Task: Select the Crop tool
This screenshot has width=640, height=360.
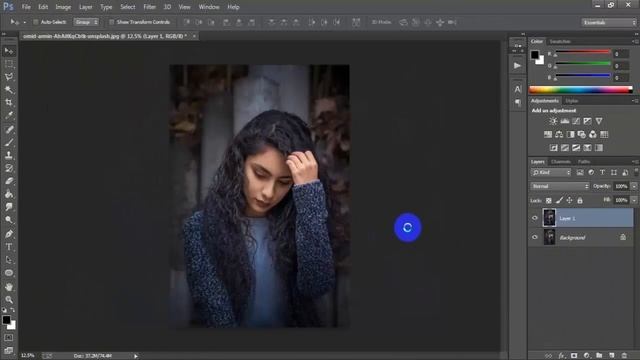Action: click(x=9, y=102)
